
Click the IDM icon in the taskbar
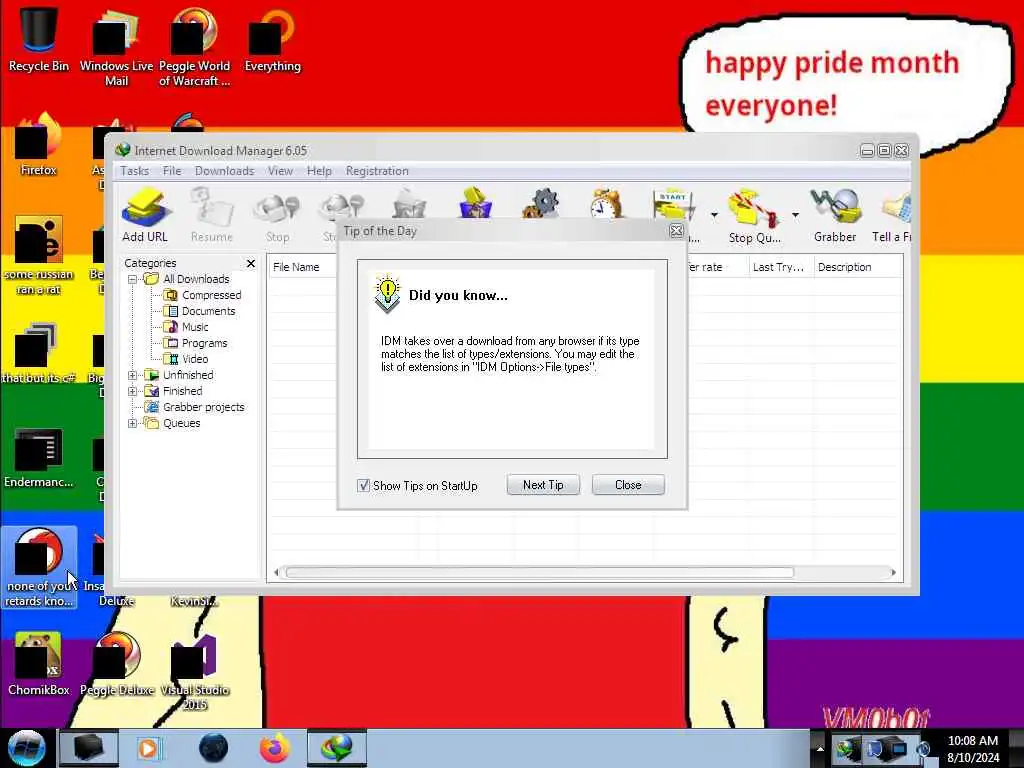336,748
